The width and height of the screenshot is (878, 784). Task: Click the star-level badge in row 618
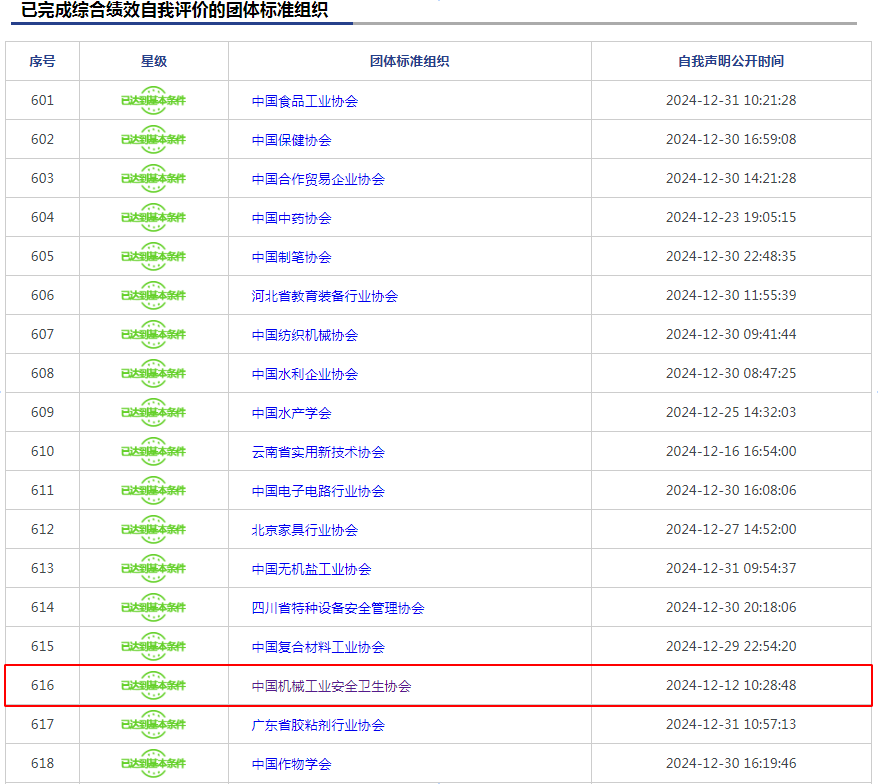click(x=153, y=763)
